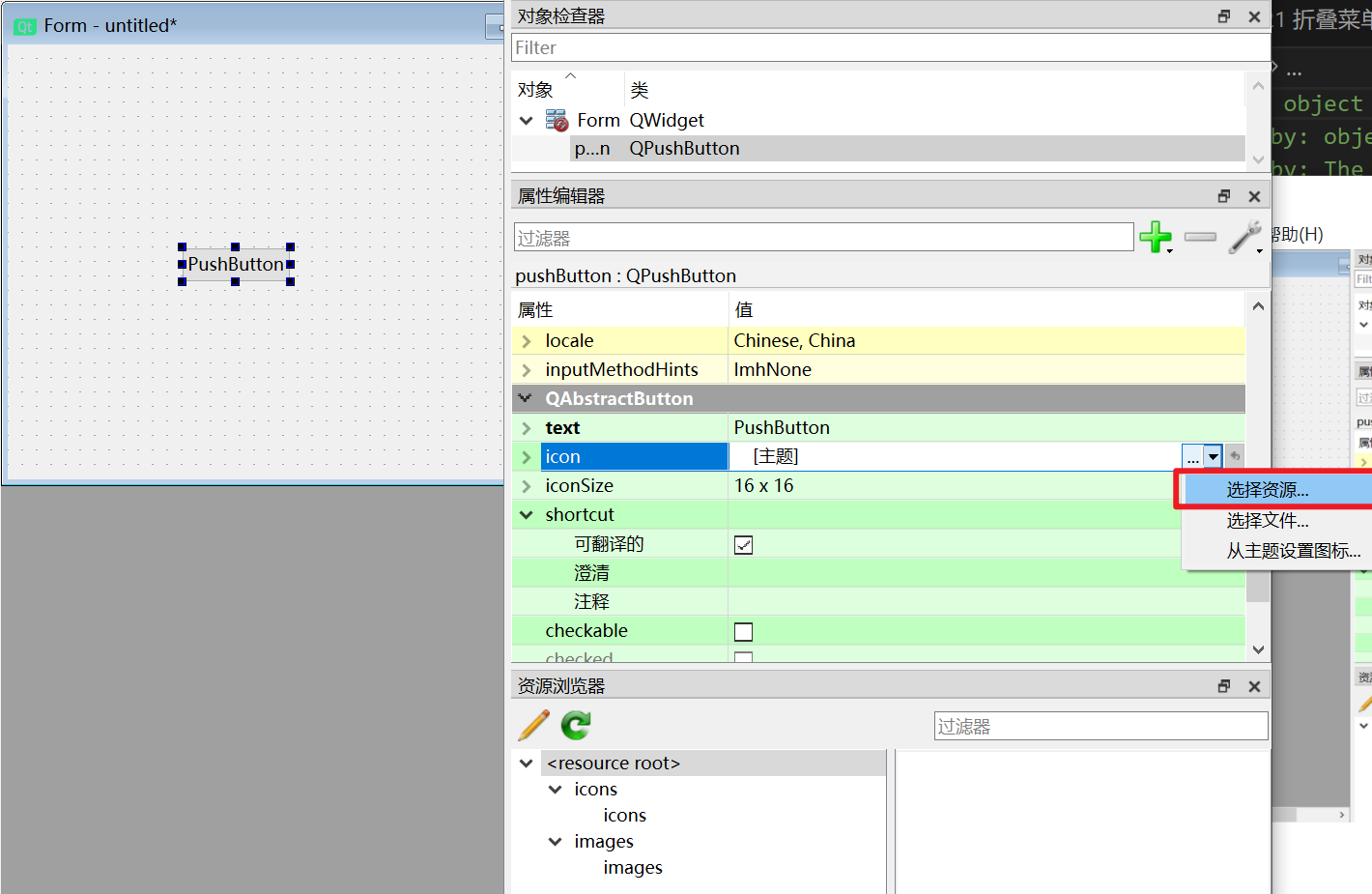Click the PushButton widget on the form
This screenshot has height=894, width=1372.
pos(236,264)
